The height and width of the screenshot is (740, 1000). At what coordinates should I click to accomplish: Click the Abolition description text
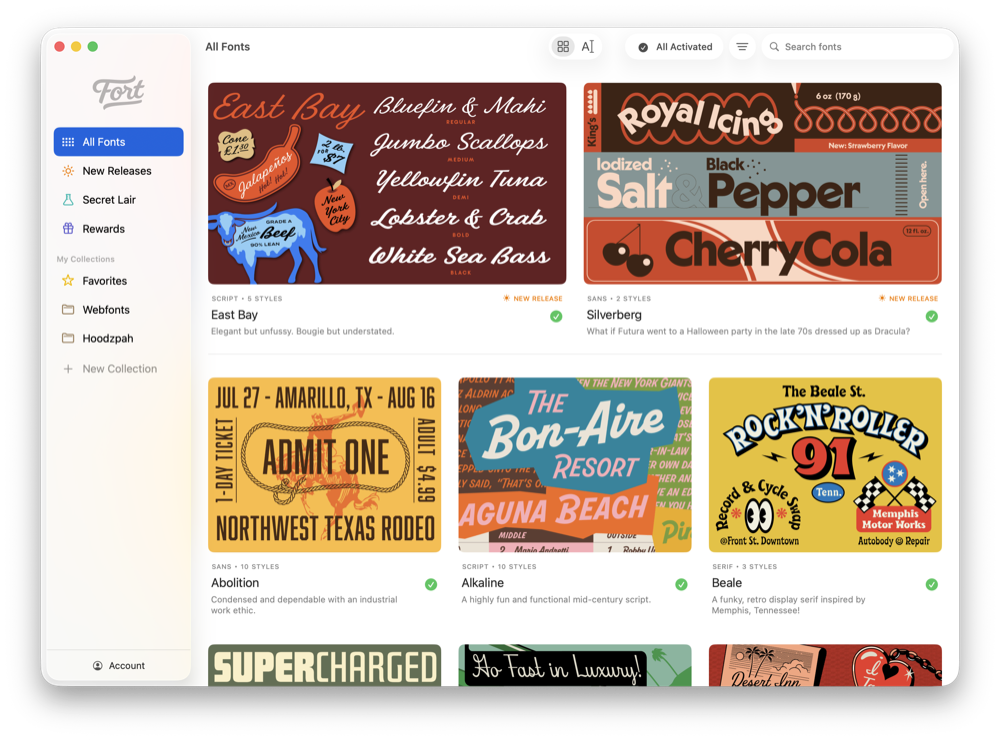(x=304, y=605)
